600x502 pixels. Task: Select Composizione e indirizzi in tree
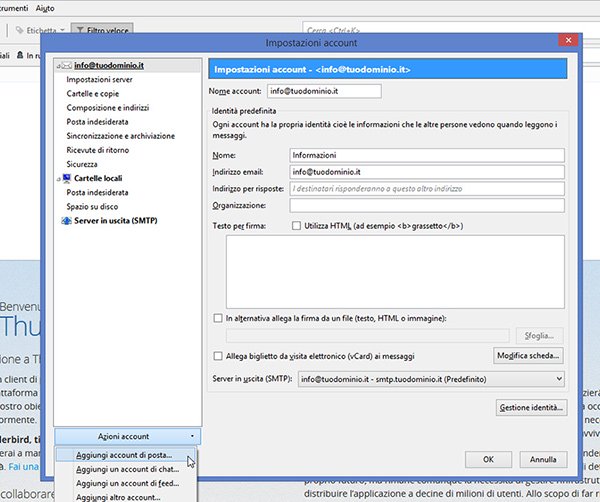coord(108,108)
